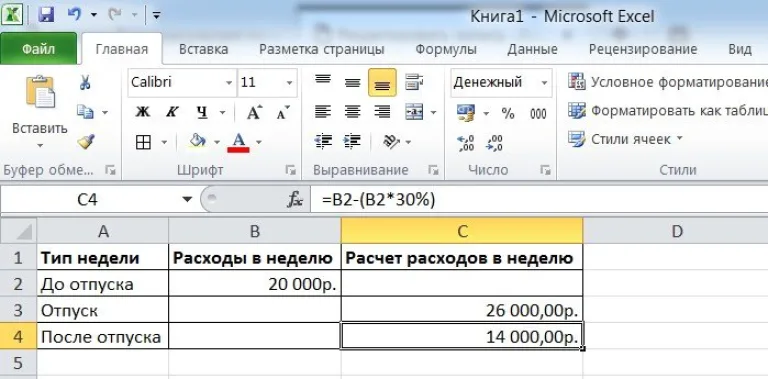Switch to the Вставка tab
The height and width of the screenshot is (379, 768).
203,49
